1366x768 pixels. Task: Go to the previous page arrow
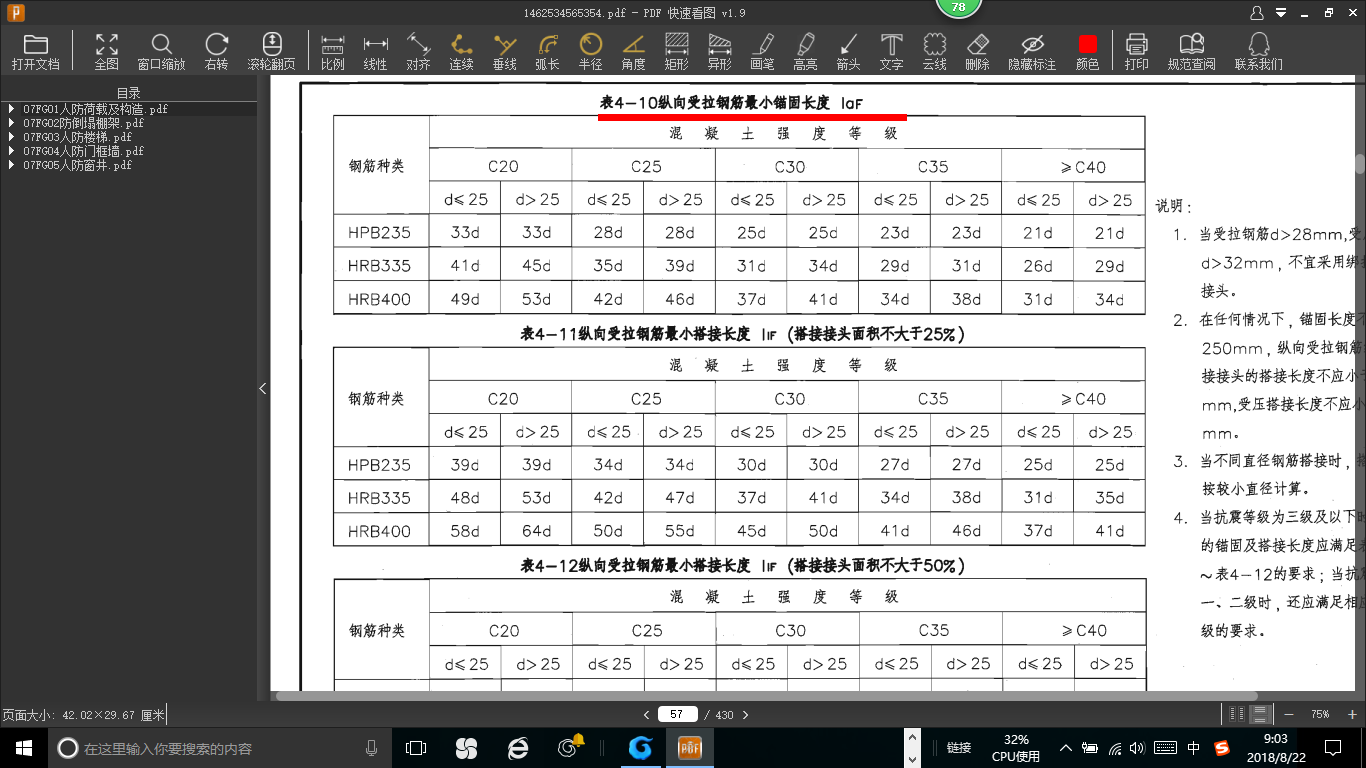tap(646, 714)
